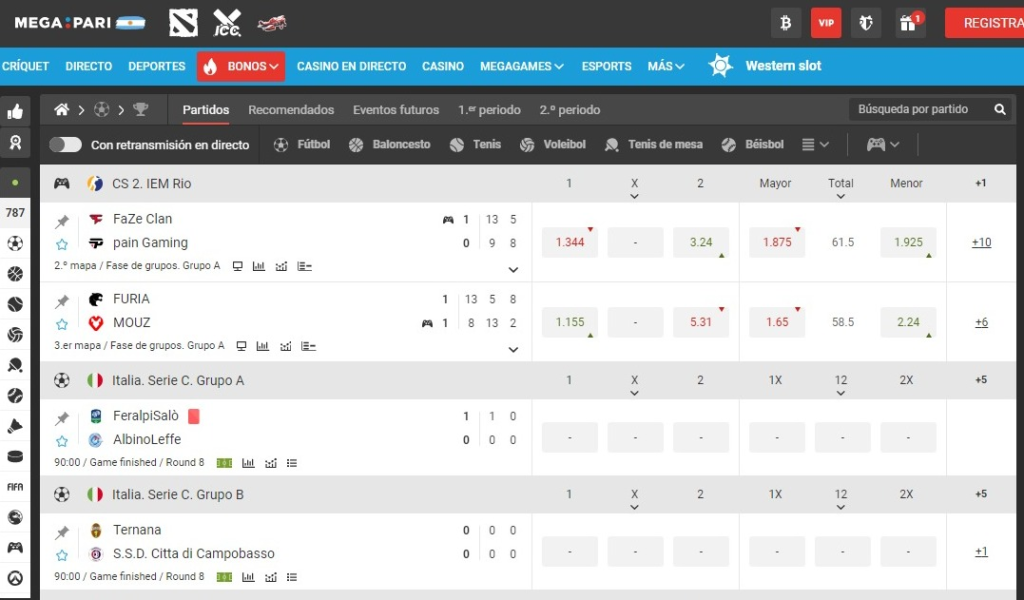Open thumbs-up recommended sidebar icon
Image resolution: width=1024 pixels, height=600 pixels.
[x=15, y=112]
